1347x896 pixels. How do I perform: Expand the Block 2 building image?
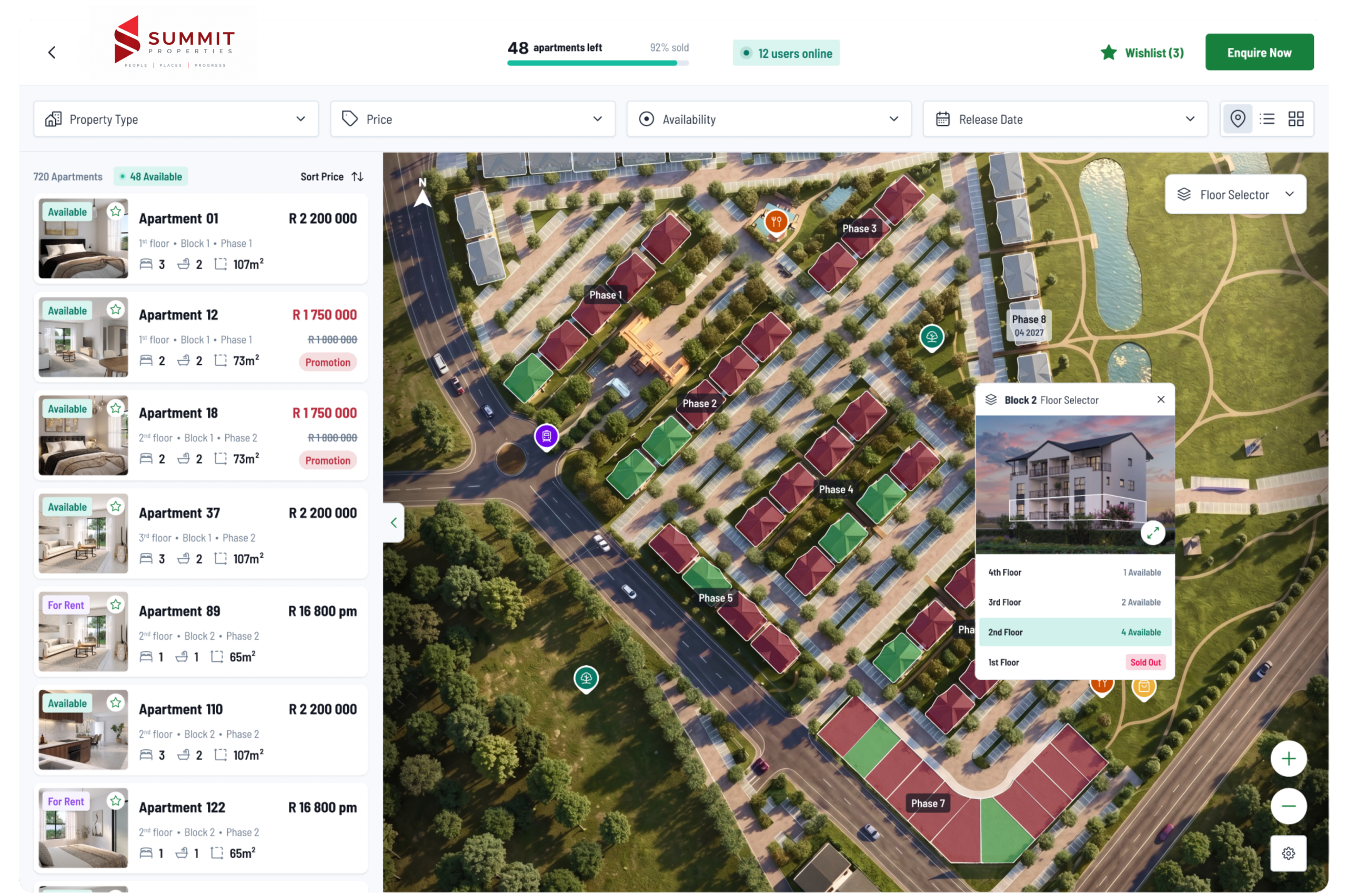1153,533
